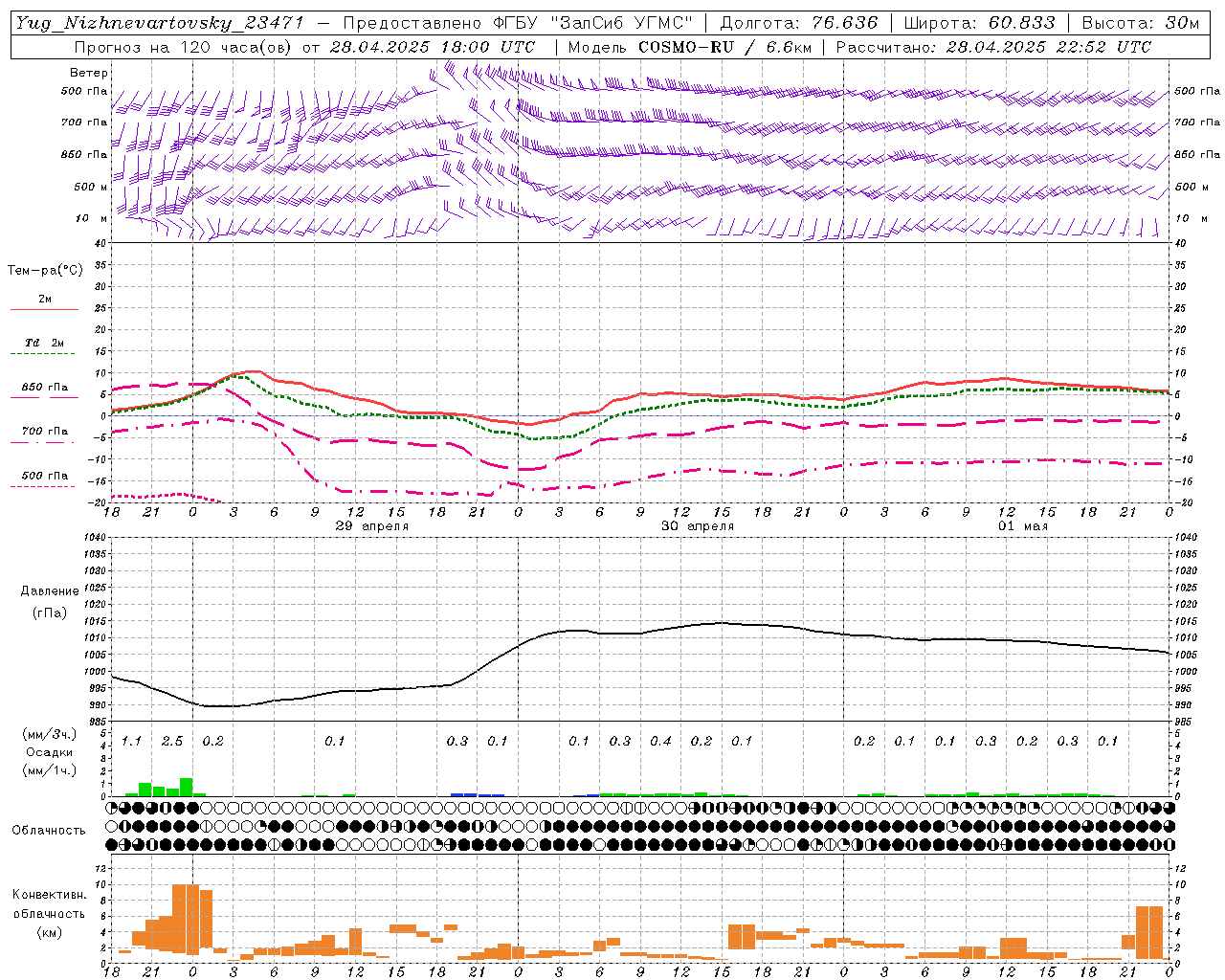The height and width of the screenshot is (980, 1225).
Task: Click the 30 апреля date label
Action: tap(698, 526)
